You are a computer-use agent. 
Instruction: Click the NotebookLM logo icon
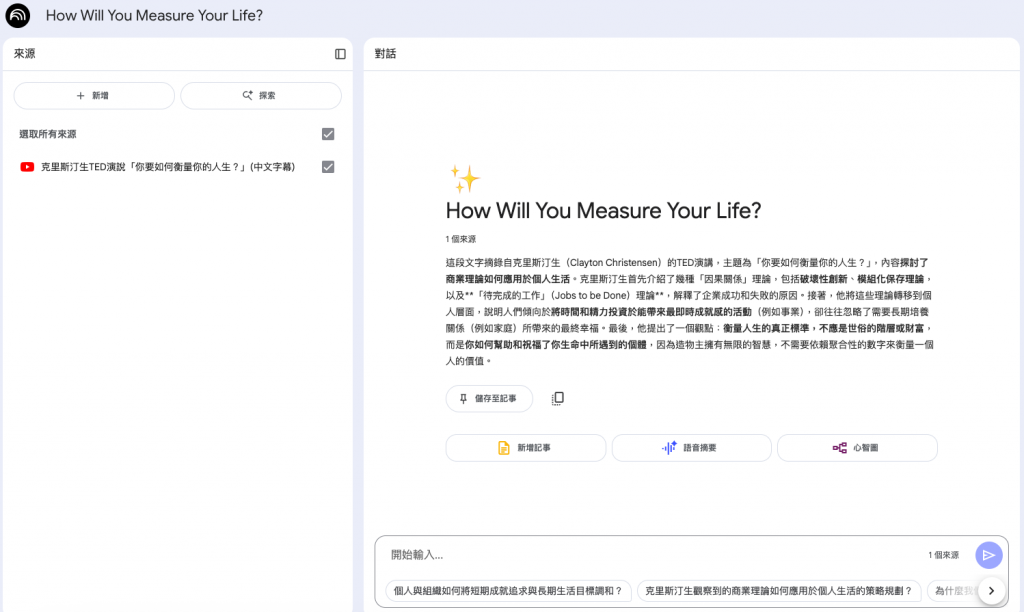point(18,15)
